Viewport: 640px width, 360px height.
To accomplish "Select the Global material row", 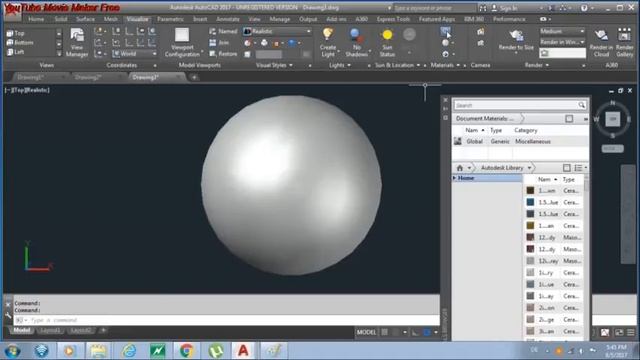I will pos(520,141).
